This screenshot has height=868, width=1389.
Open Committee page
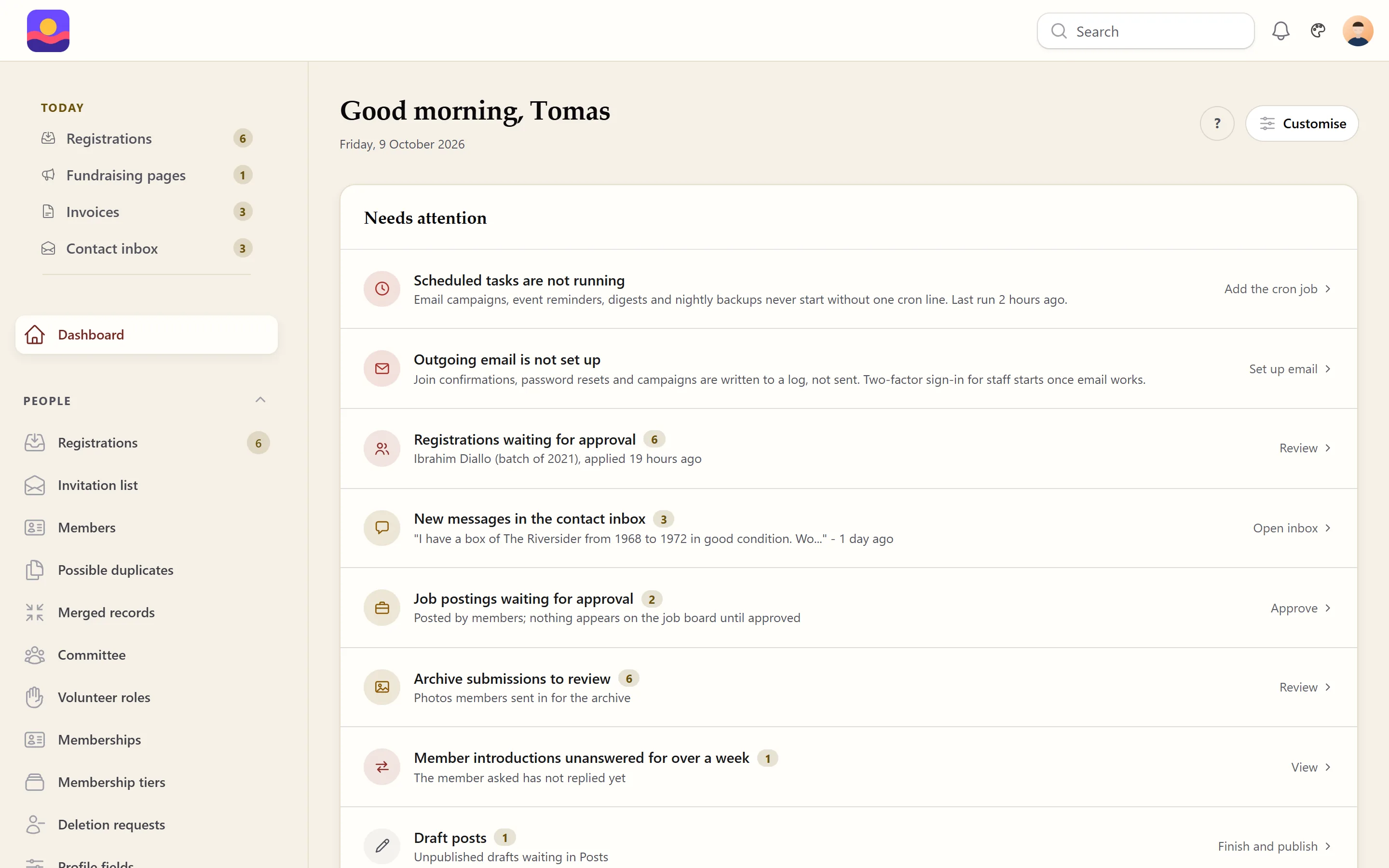tap(147, 655)
